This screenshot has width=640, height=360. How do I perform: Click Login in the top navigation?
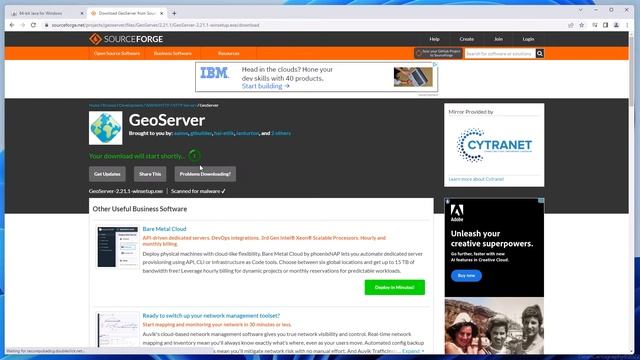click(x=528, y=39)
